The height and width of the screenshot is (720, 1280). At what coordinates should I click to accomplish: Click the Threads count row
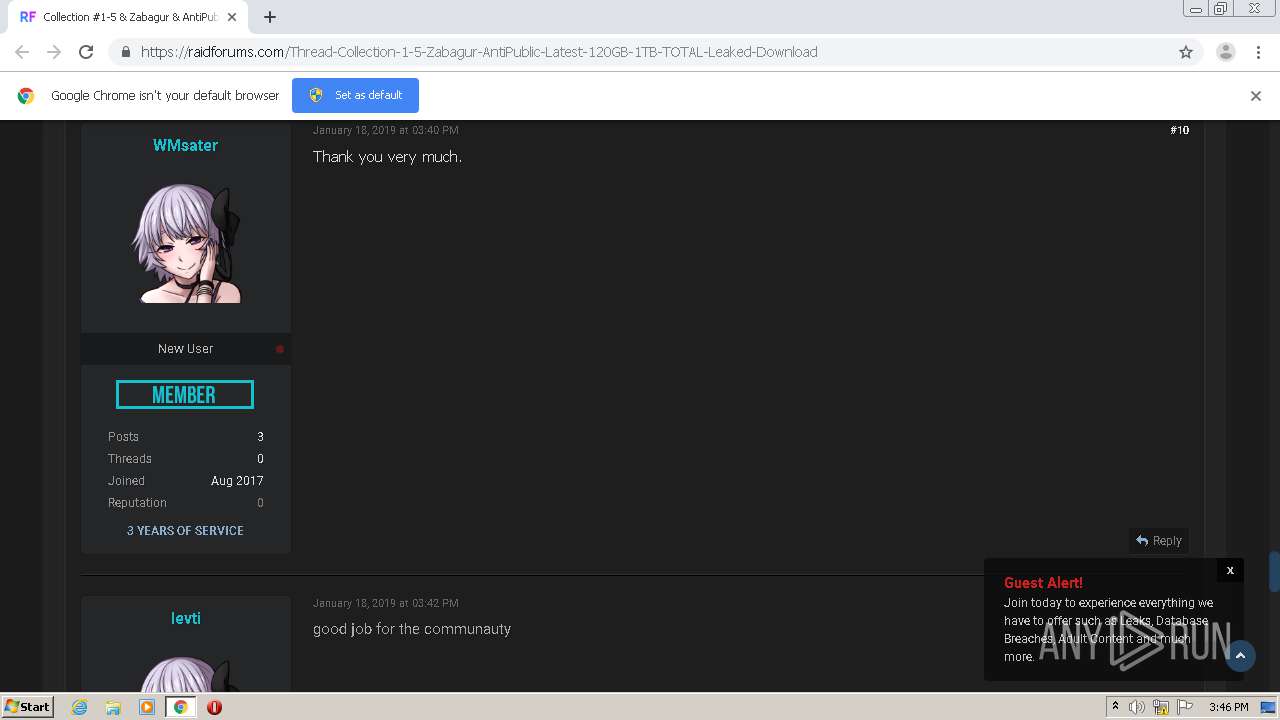pos(186,459)
